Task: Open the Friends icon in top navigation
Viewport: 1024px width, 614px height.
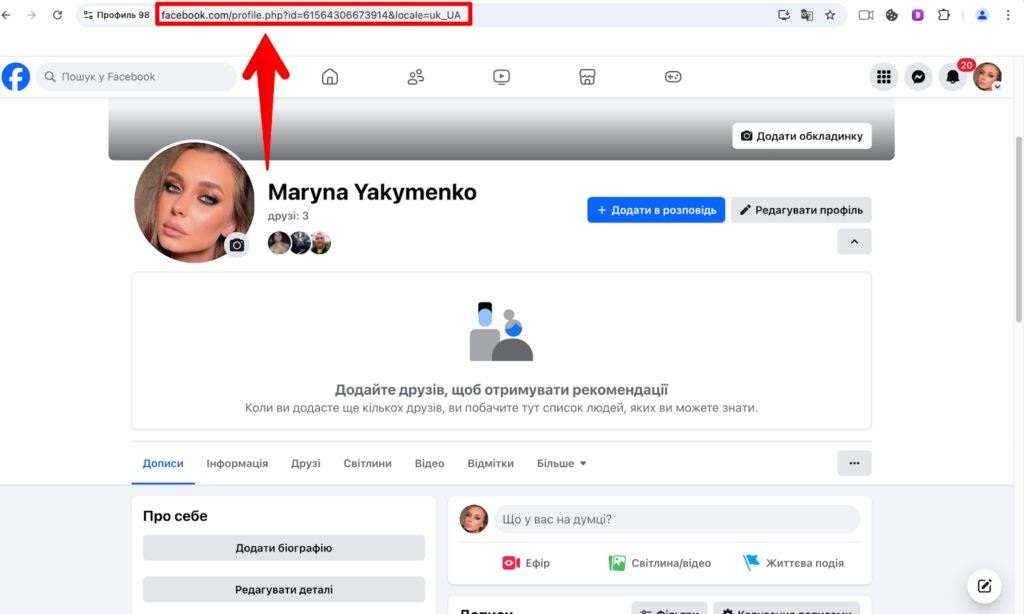Action: [415, 76]
